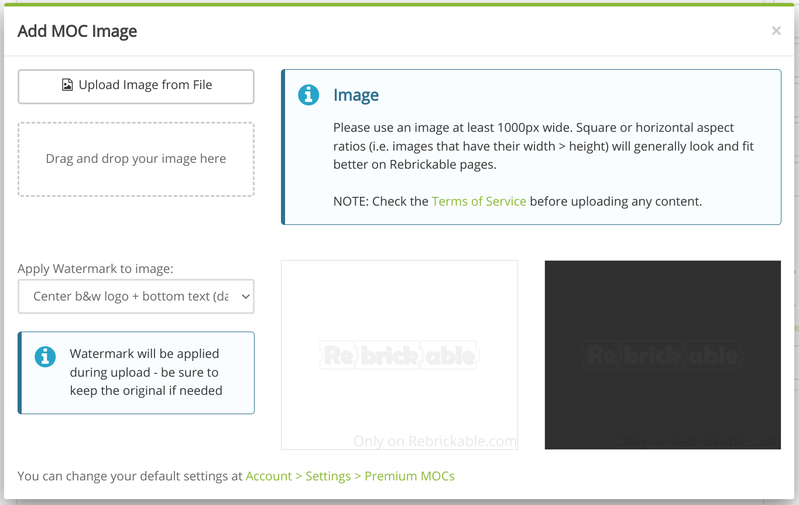Click the Upload Image from File button
Screen dimensions: 799x505
tap(136, 86)
